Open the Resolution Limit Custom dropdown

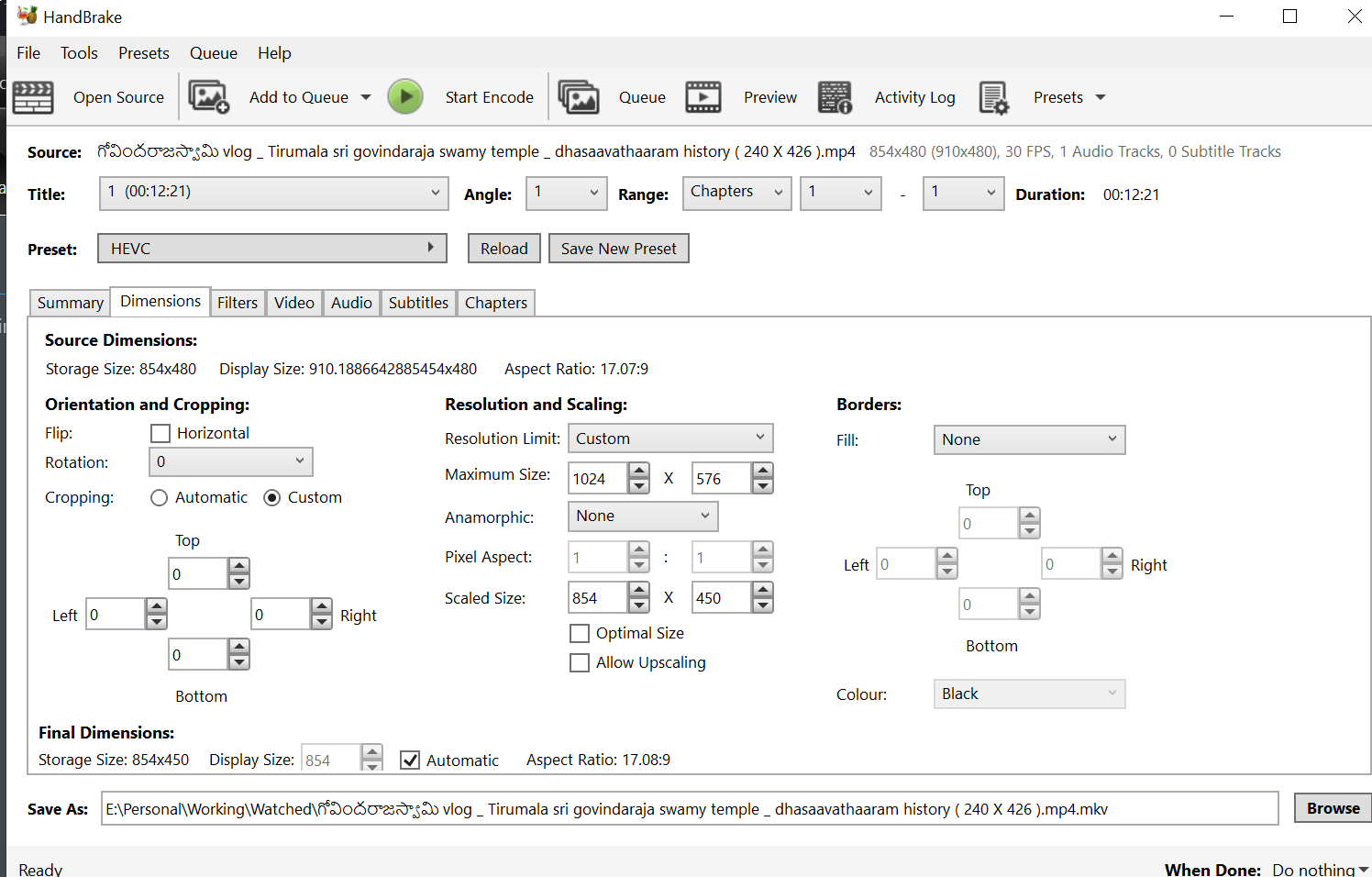point(670,438)
